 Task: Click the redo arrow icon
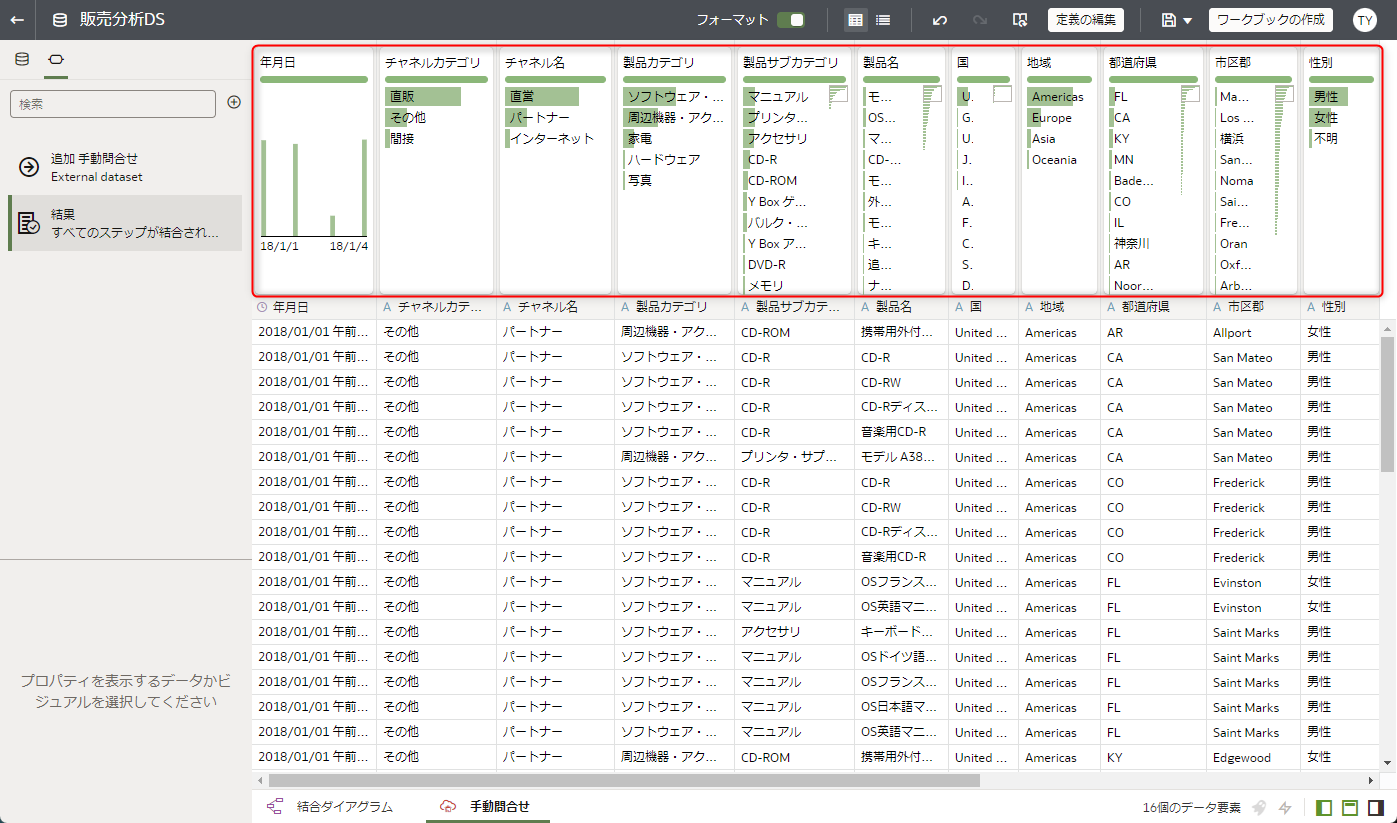click(x=980, y=20)
